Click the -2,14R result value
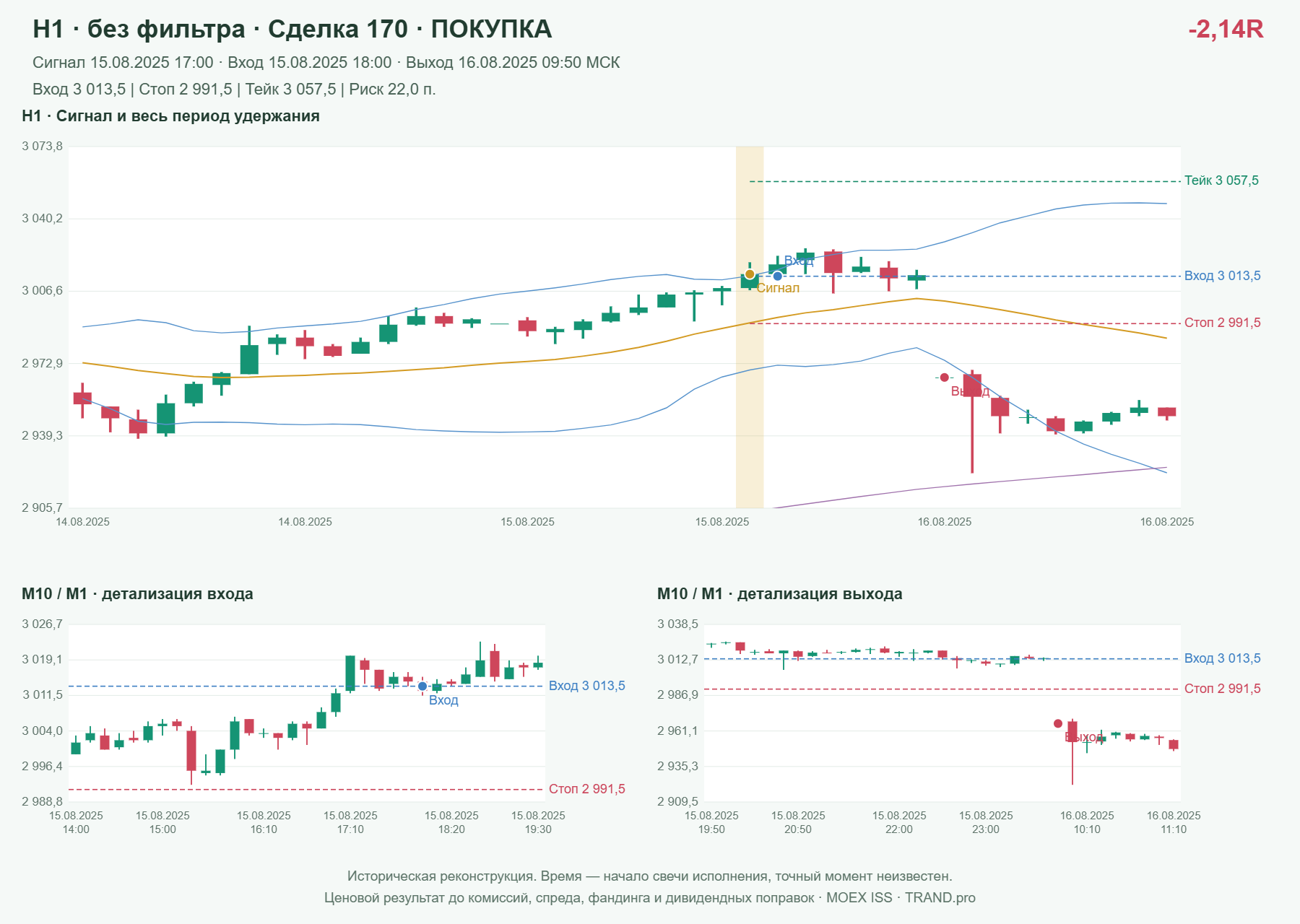Viewport: 1300px width, 924px height. pyautogui.click(x=1226, y=29)
